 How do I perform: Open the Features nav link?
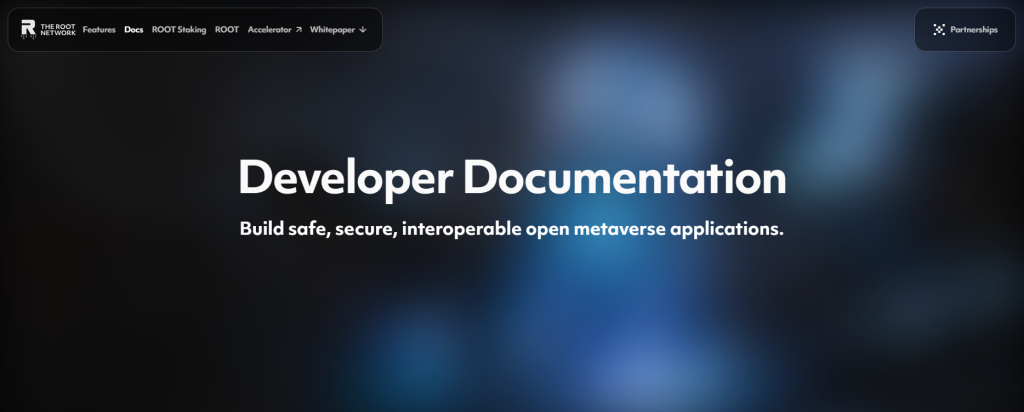tap(99, 30)
